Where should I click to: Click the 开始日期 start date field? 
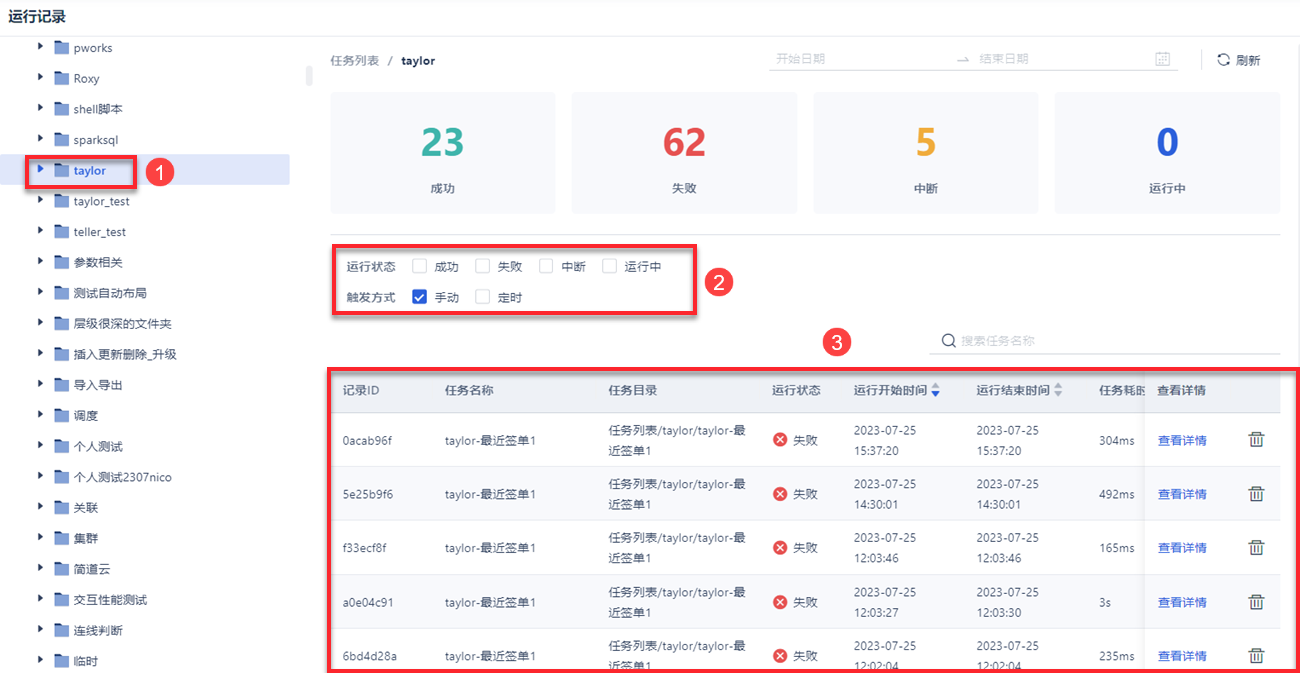[x=860, y=59]
